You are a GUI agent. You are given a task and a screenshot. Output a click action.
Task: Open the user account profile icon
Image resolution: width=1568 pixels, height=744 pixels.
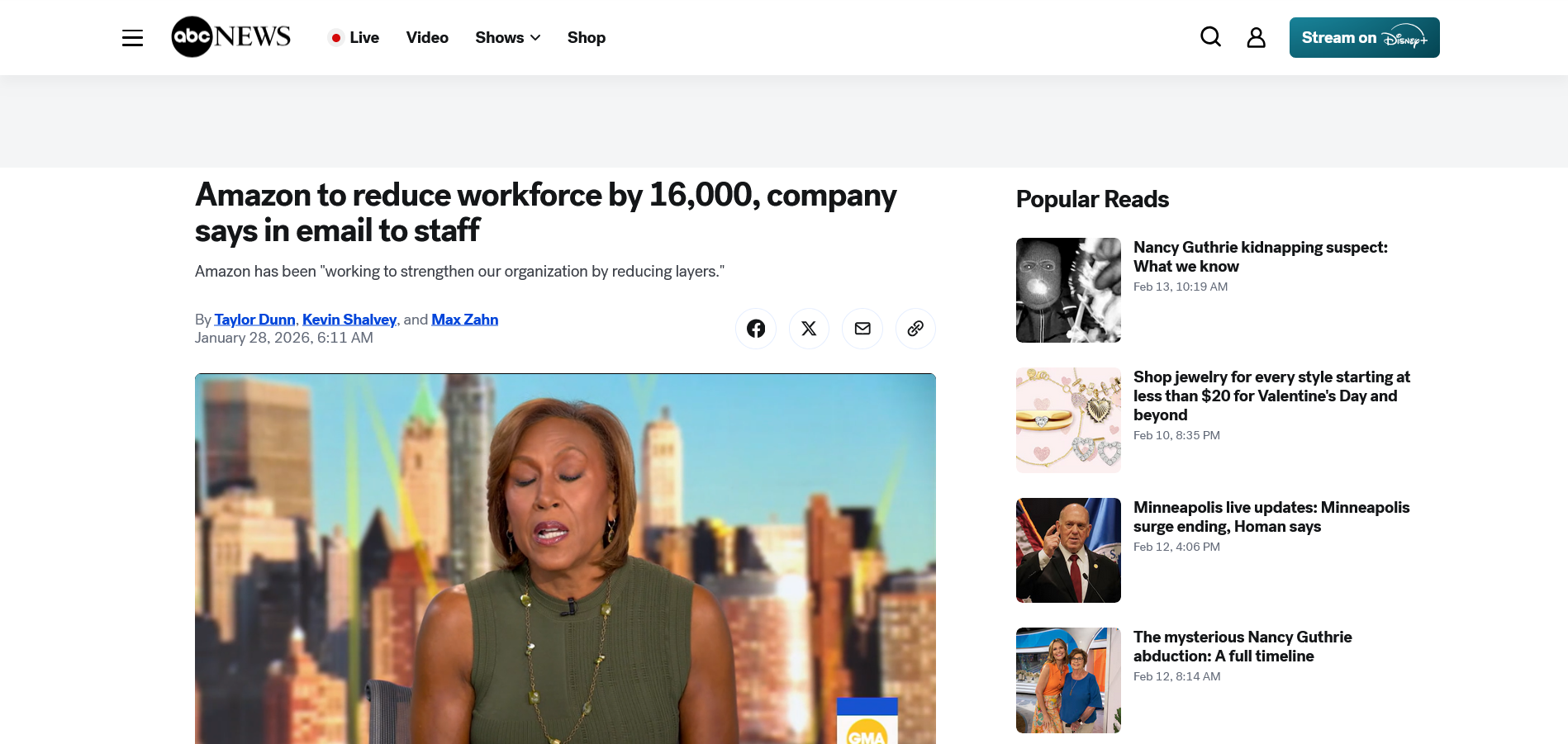[1256, 37]
